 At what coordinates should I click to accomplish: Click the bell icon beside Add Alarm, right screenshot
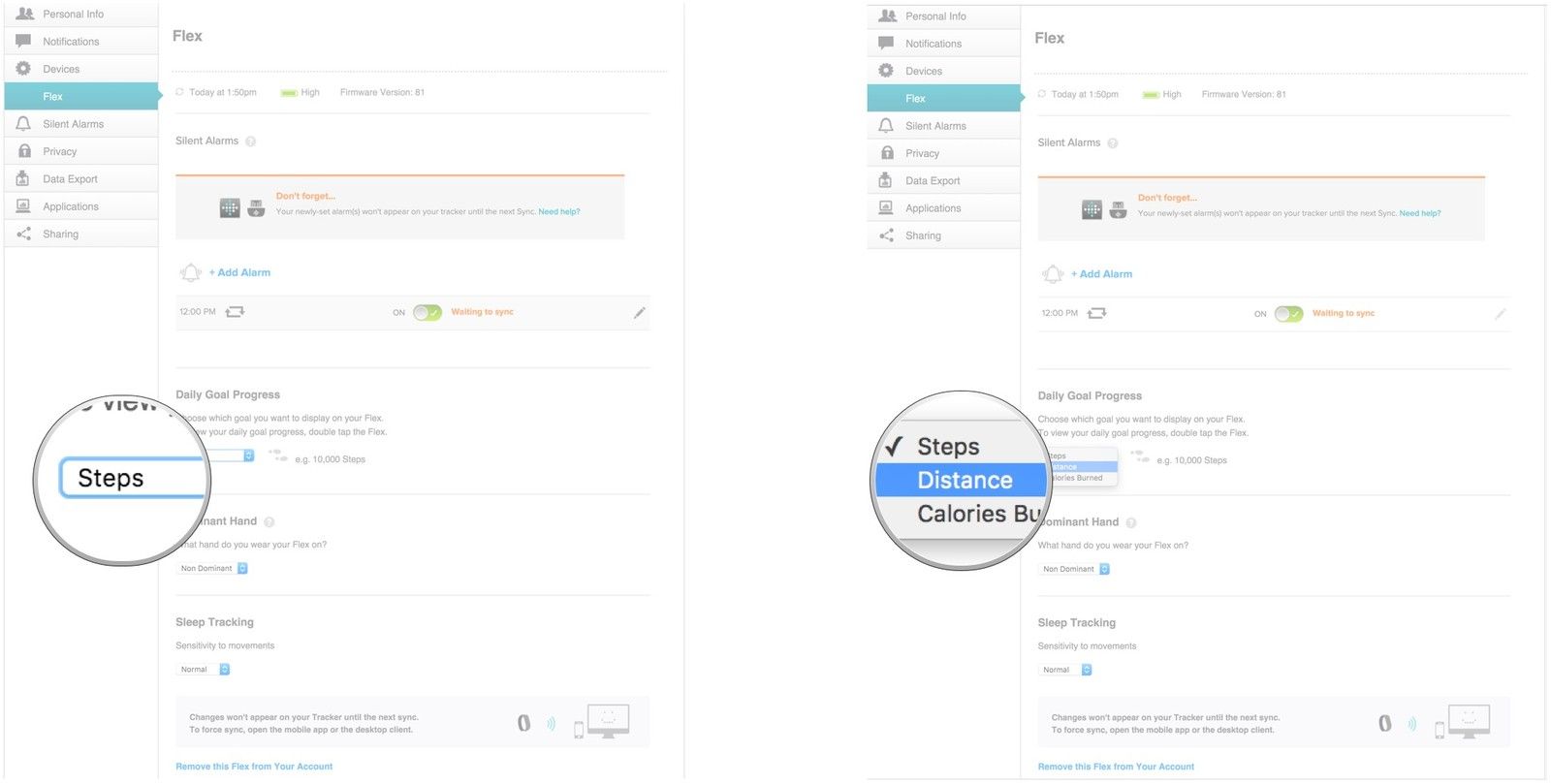pos(1053,274)
